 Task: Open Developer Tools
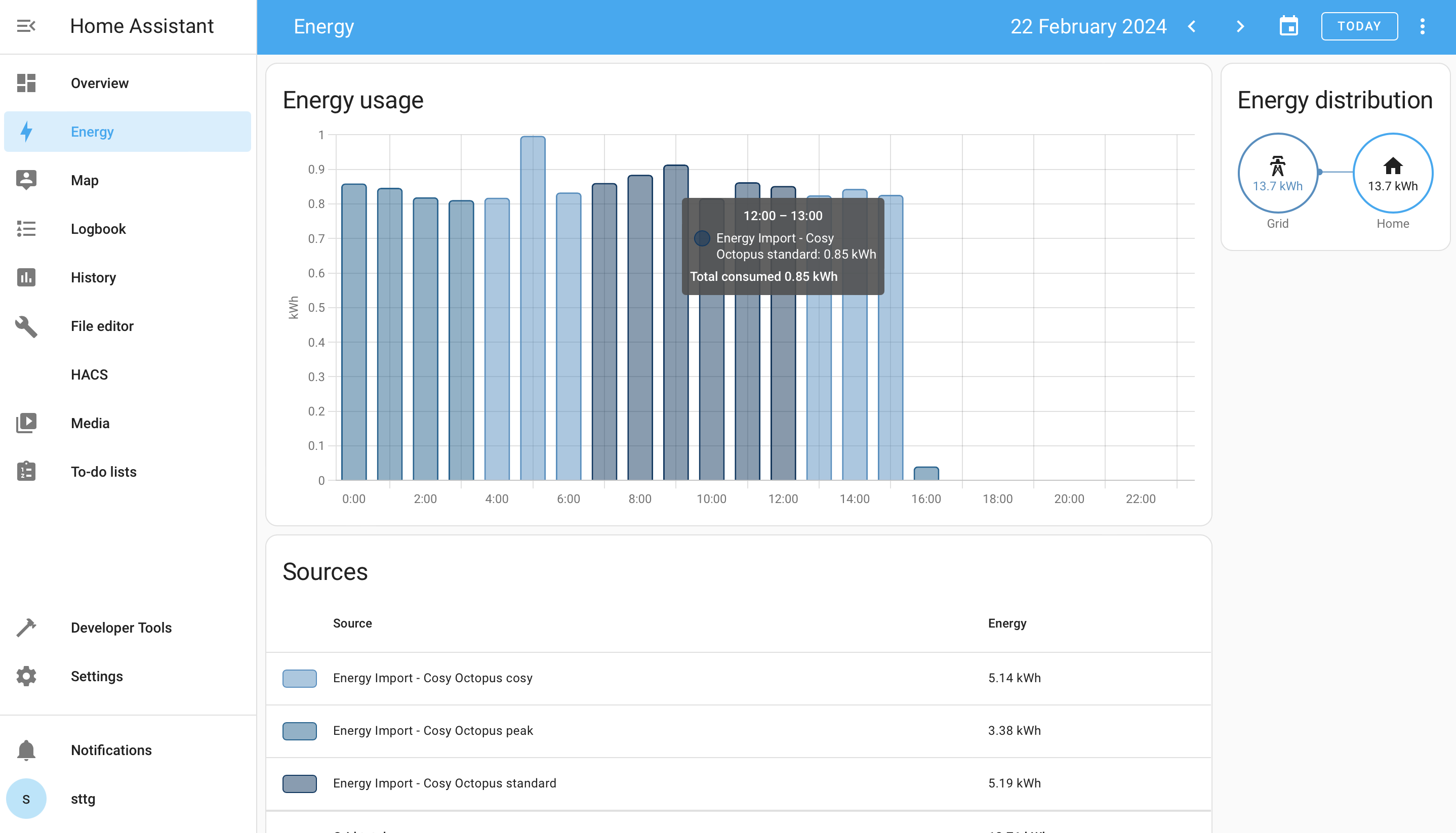coord(121,627)
